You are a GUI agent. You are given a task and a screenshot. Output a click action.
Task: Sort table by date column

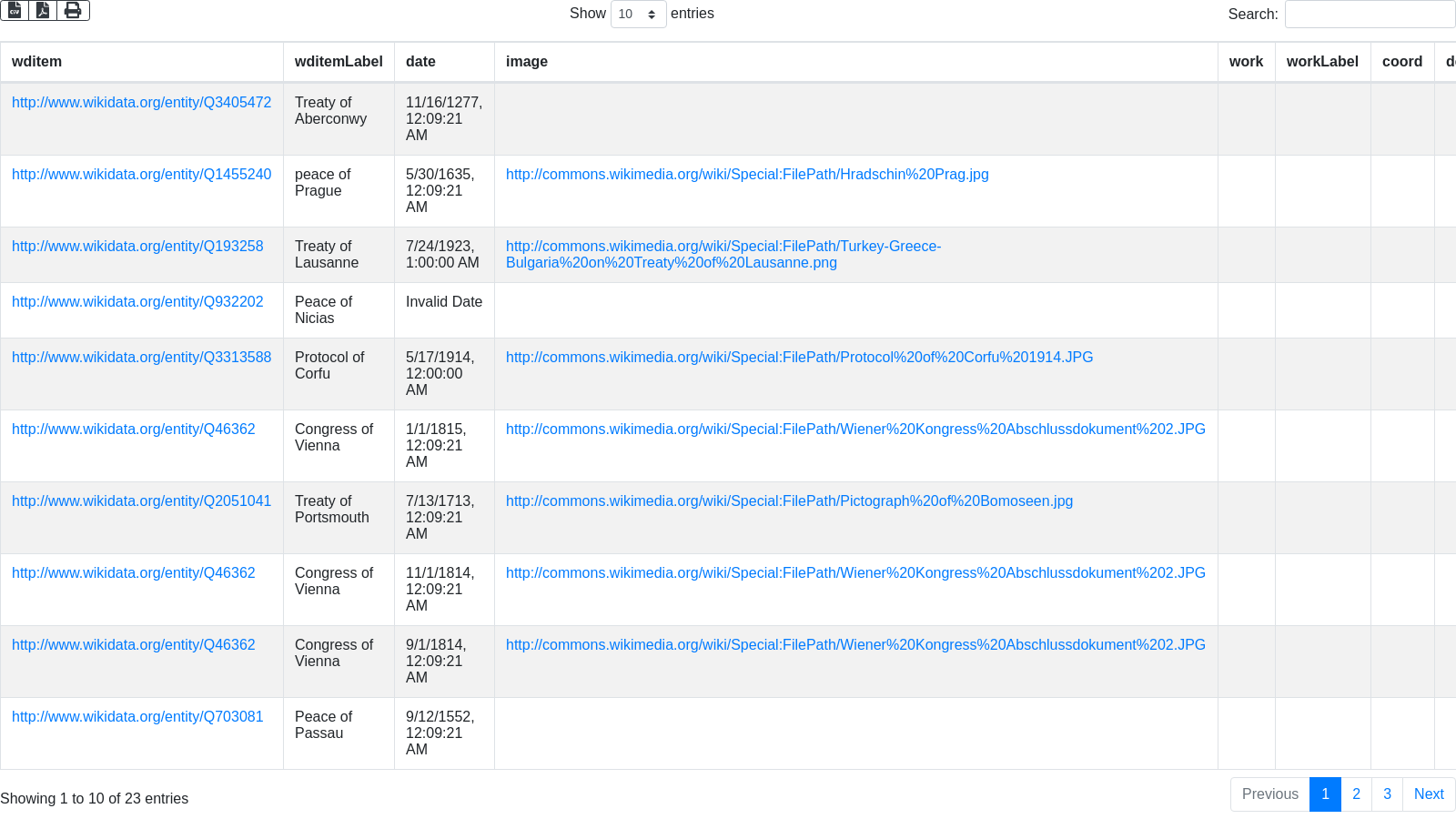[x=420, y=62]
